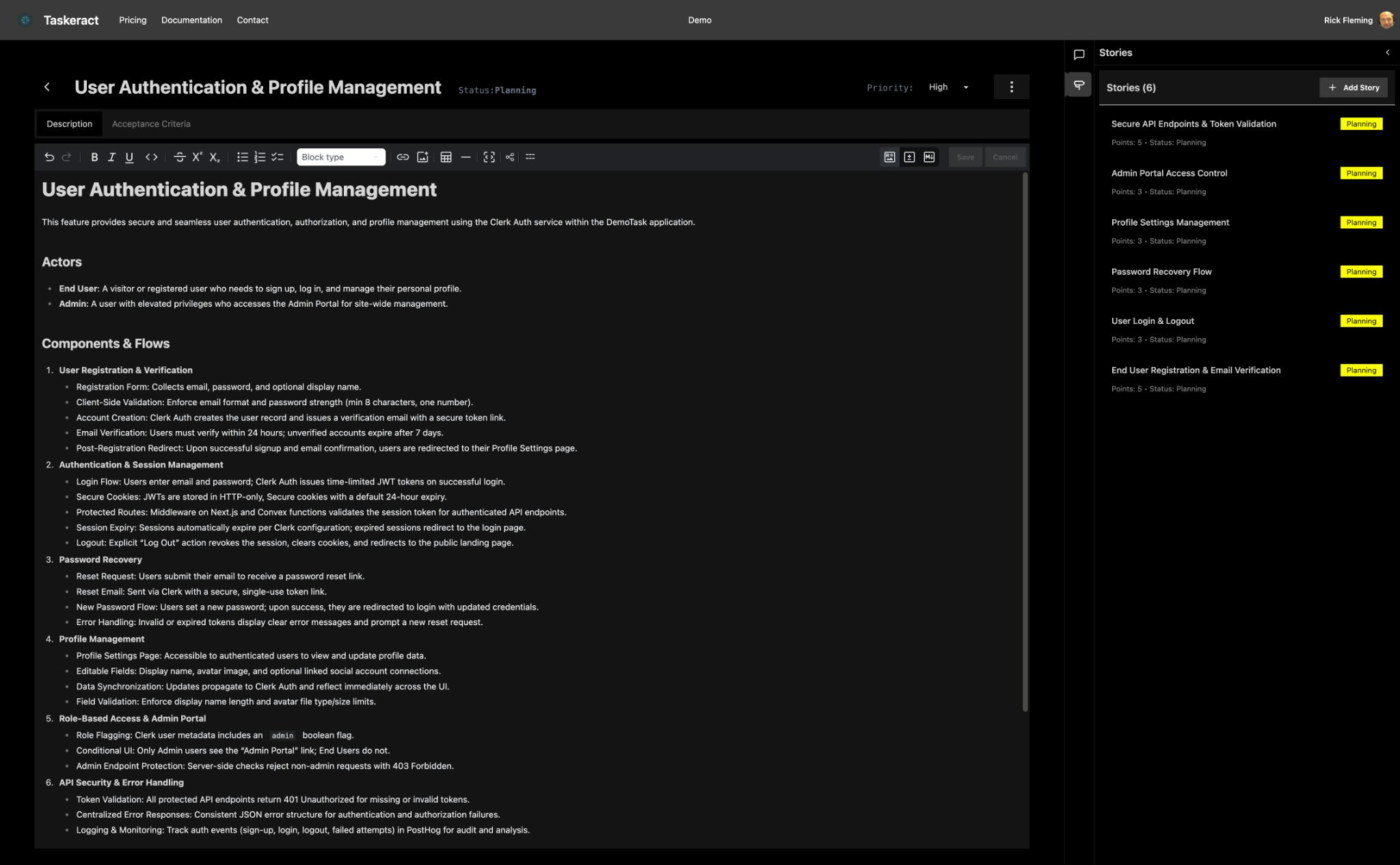1400x865 pixels.
Task: Open the Block type dropdown
Action: coord(340,157)
